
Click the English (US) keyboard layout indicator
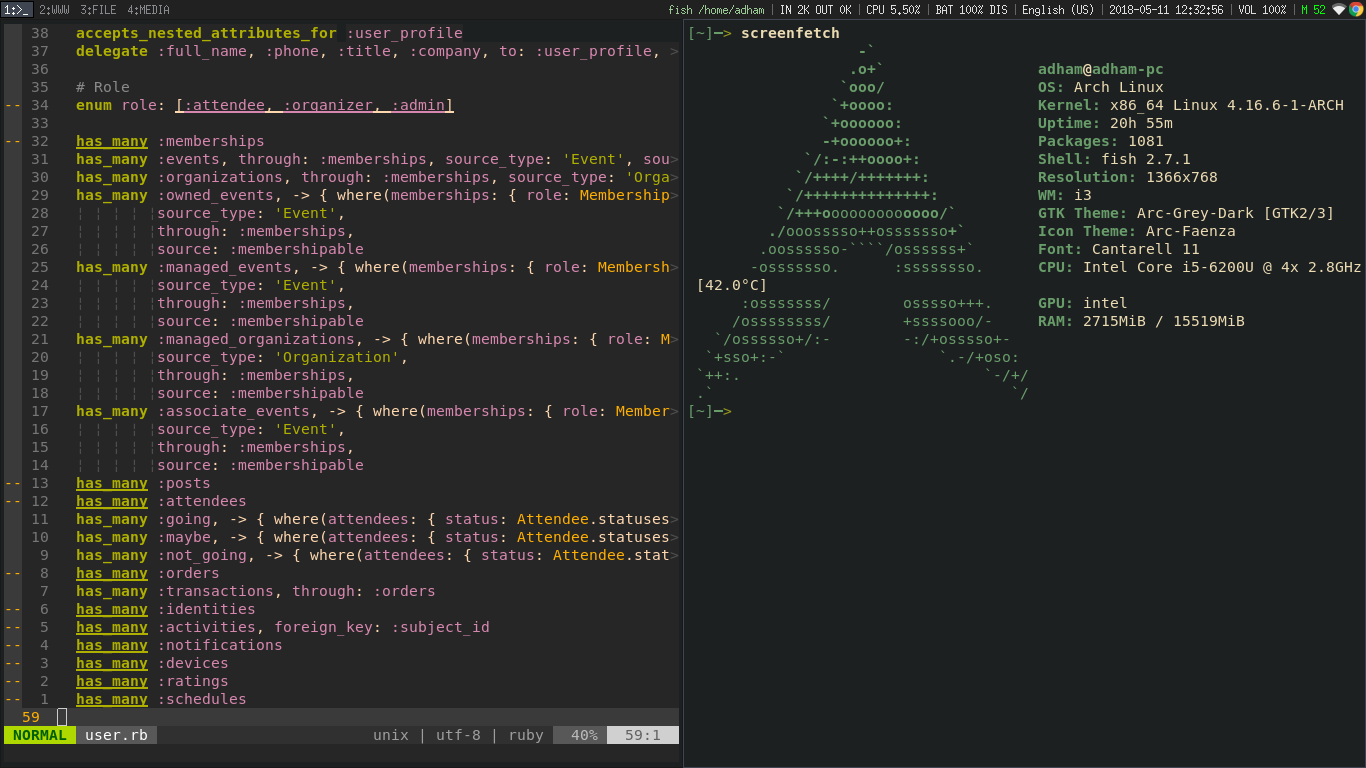(1058, 9)
